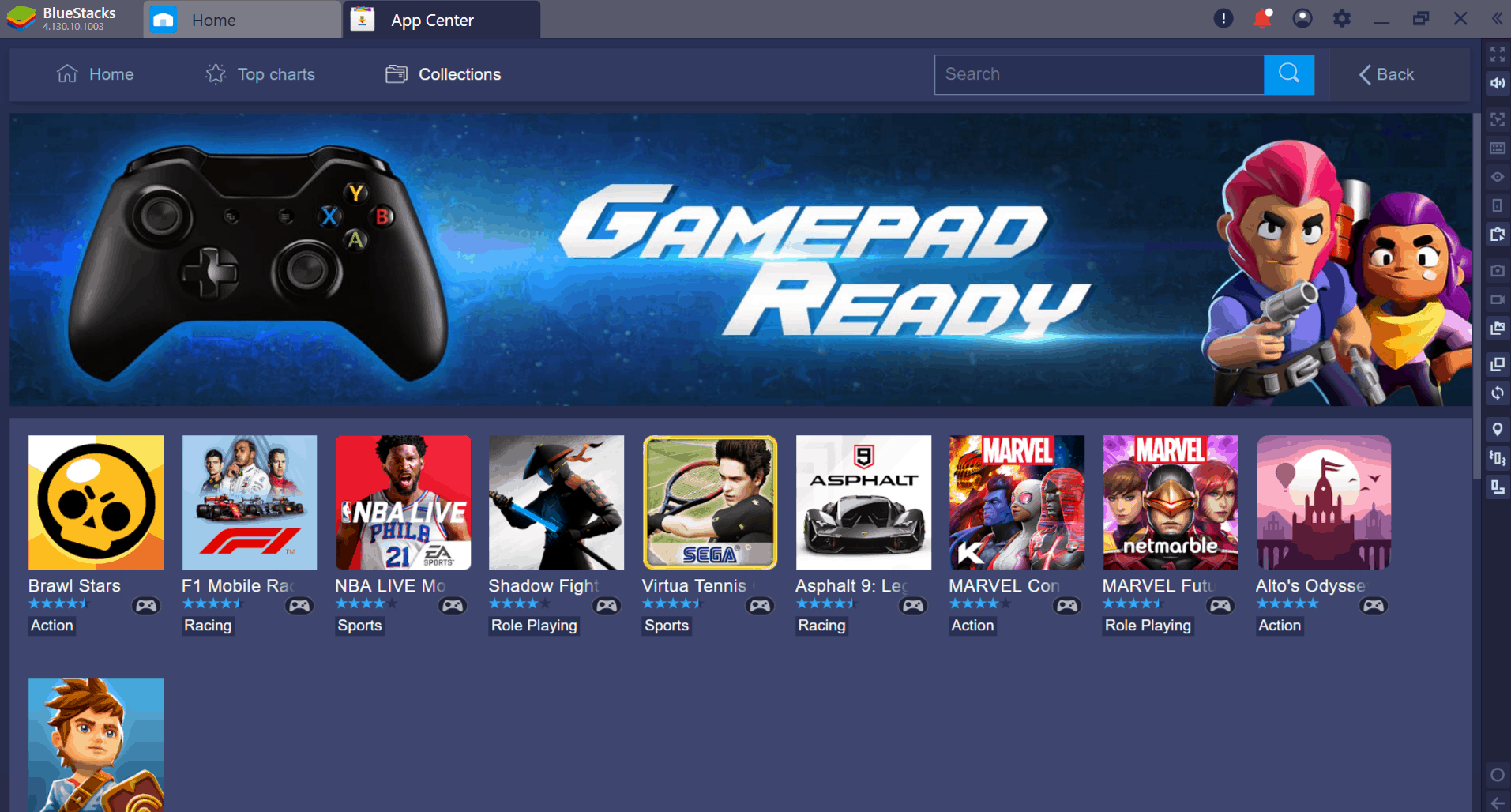Open set location pin icon

coord(1497,429)
